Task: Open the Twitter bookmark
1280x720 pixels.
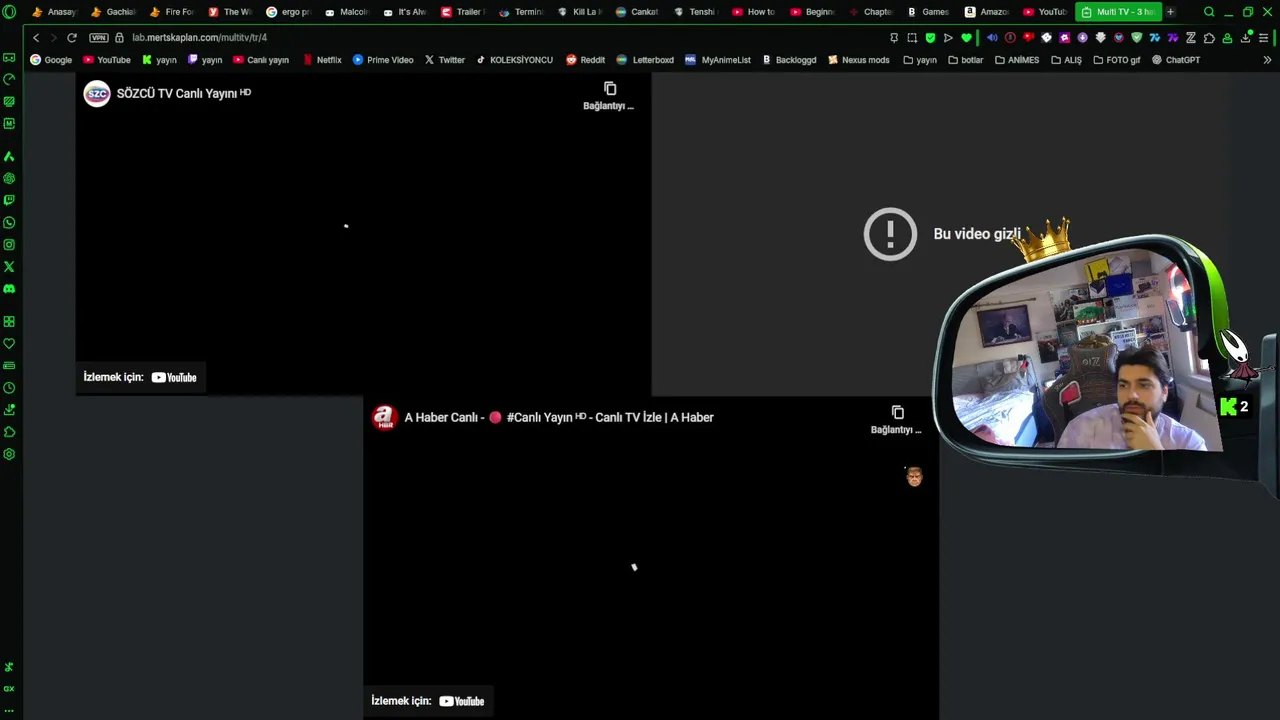Action: (x=445, y=60)
